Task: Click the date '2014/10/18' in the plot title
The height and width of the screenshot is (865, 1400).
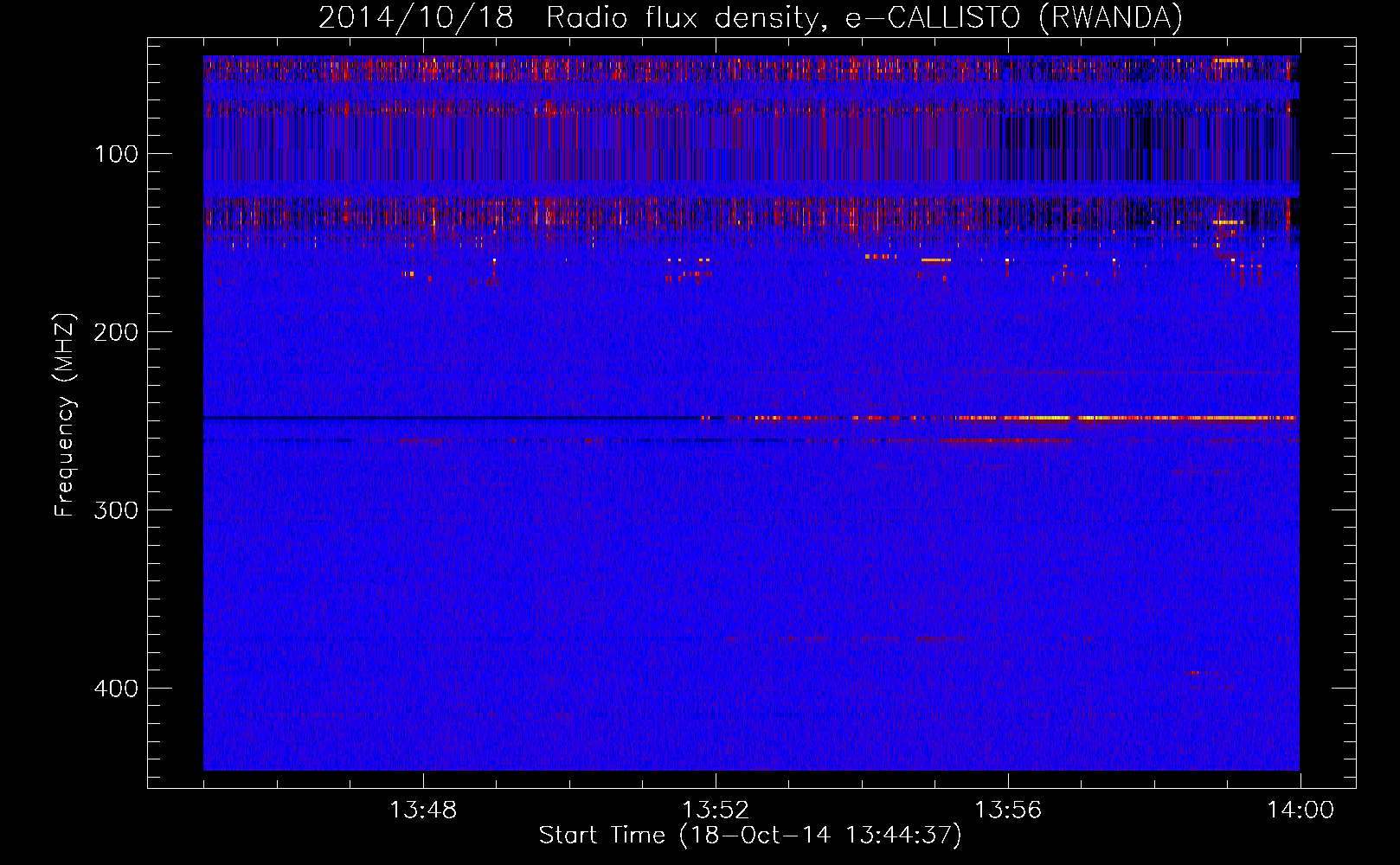Action: click(415, 17)
